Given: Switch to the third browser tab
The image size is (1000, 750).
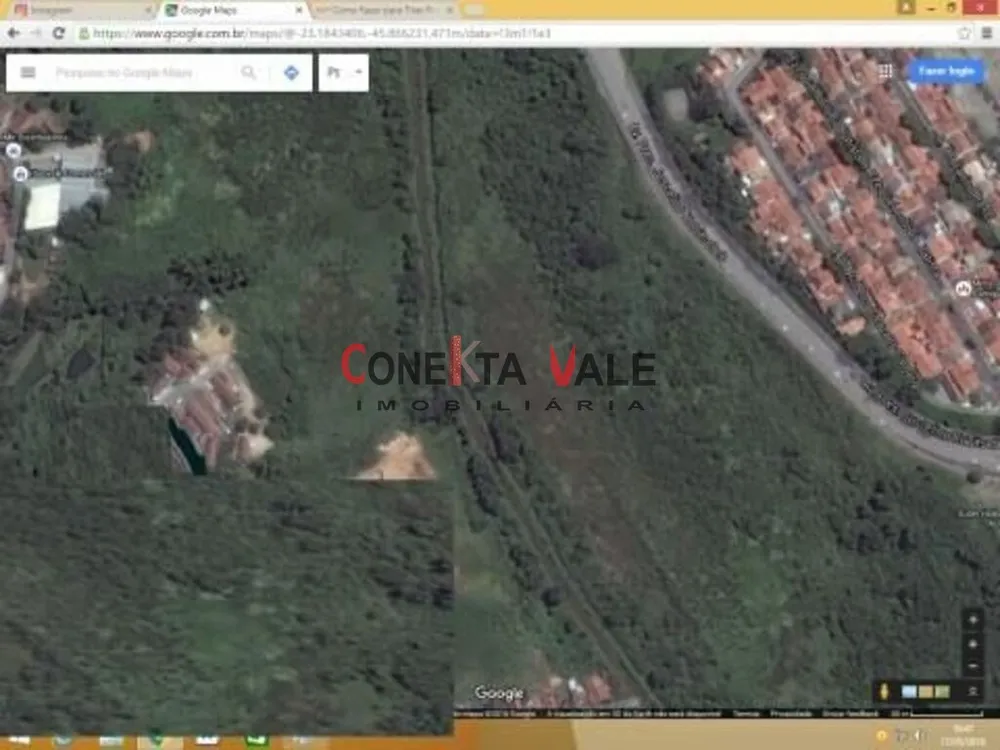Looking at the screenshot, I should click(x=384, y=10).
